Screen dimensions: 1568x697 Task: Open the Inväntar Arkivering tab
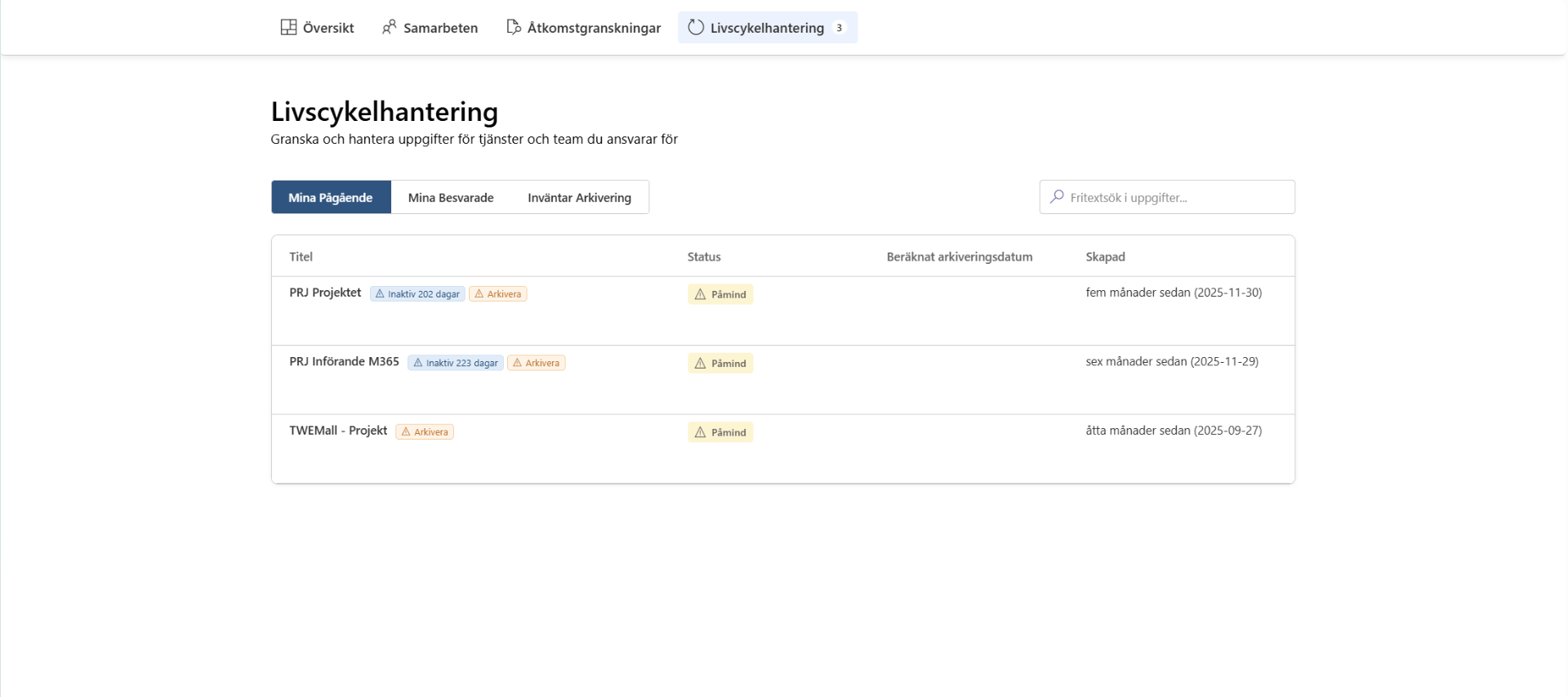(579, 198)
